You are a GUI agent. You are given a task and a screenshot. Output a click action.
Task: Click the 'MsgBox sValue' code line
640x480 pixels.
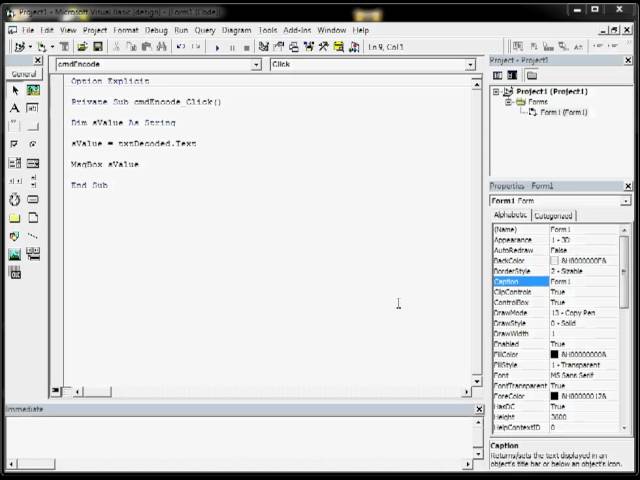pyautogui.click(x=105, y=164)
